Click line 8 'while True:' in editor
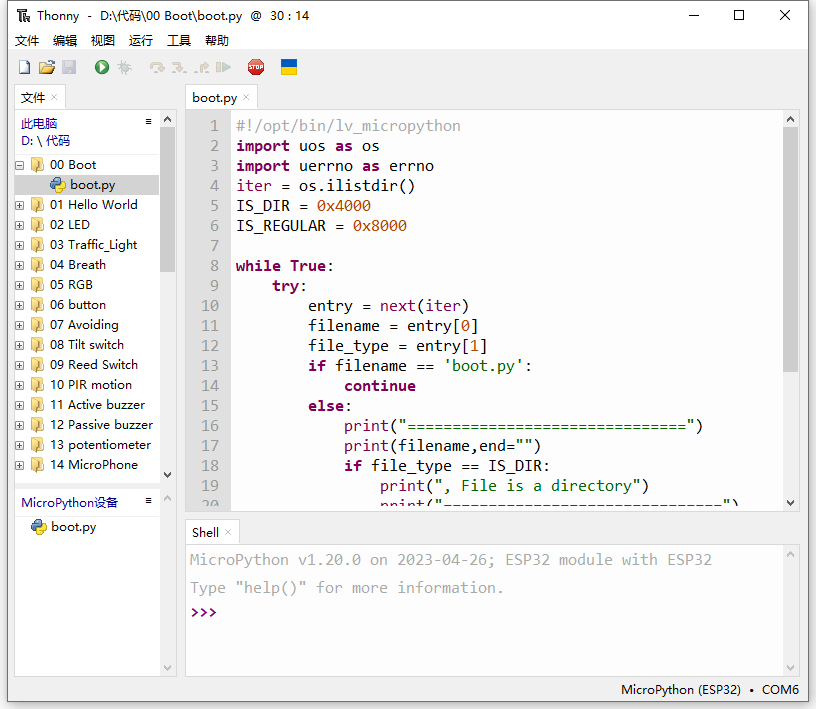Image resolution: width=816 pixels, height=709 pixels. (x=284, y=266)
